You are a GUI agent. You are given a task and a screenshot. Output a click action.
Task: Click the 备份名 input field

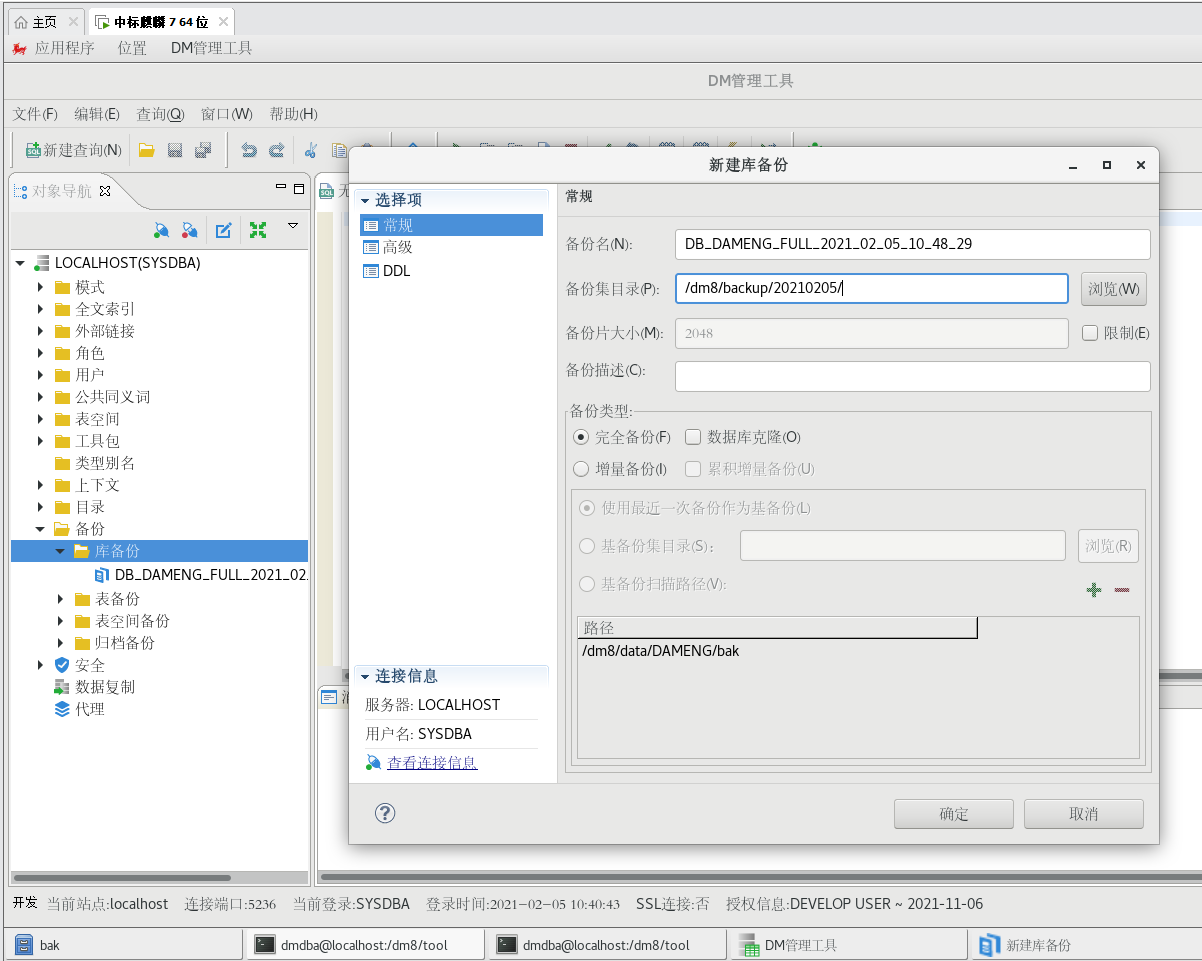click(x=913, y=244)
